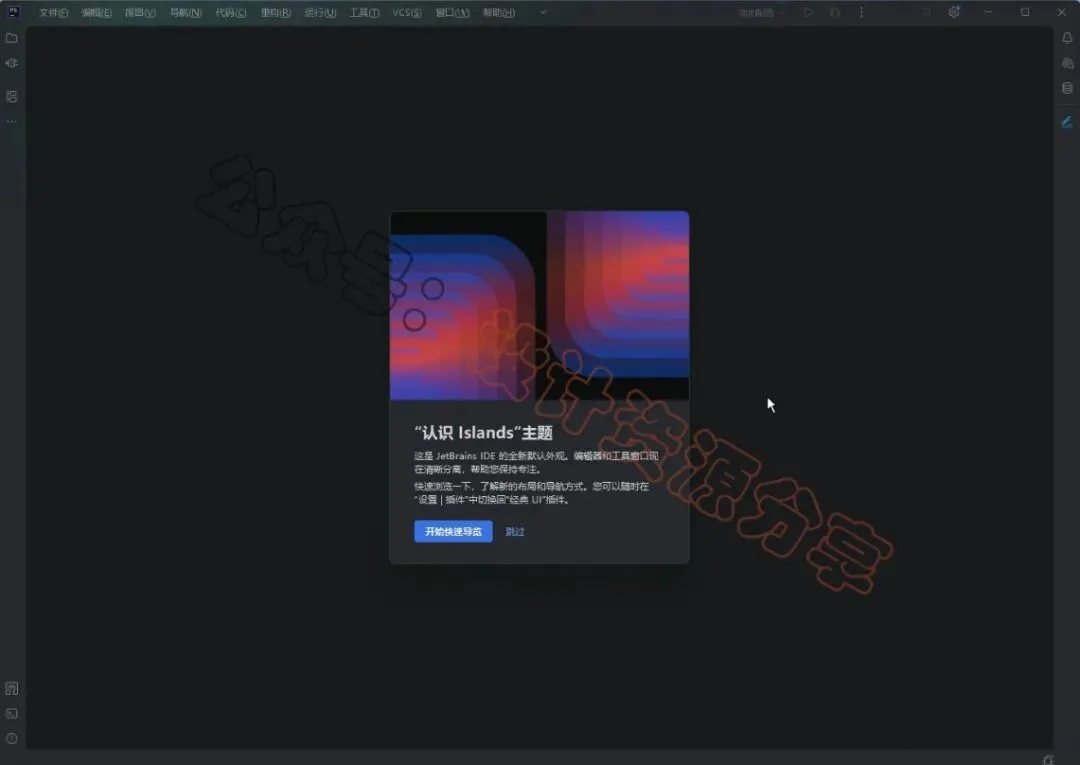The width and height of the screenshot is (1080, 765).
Task: Open the 导航(N) menu
Action: click(186, 13)
